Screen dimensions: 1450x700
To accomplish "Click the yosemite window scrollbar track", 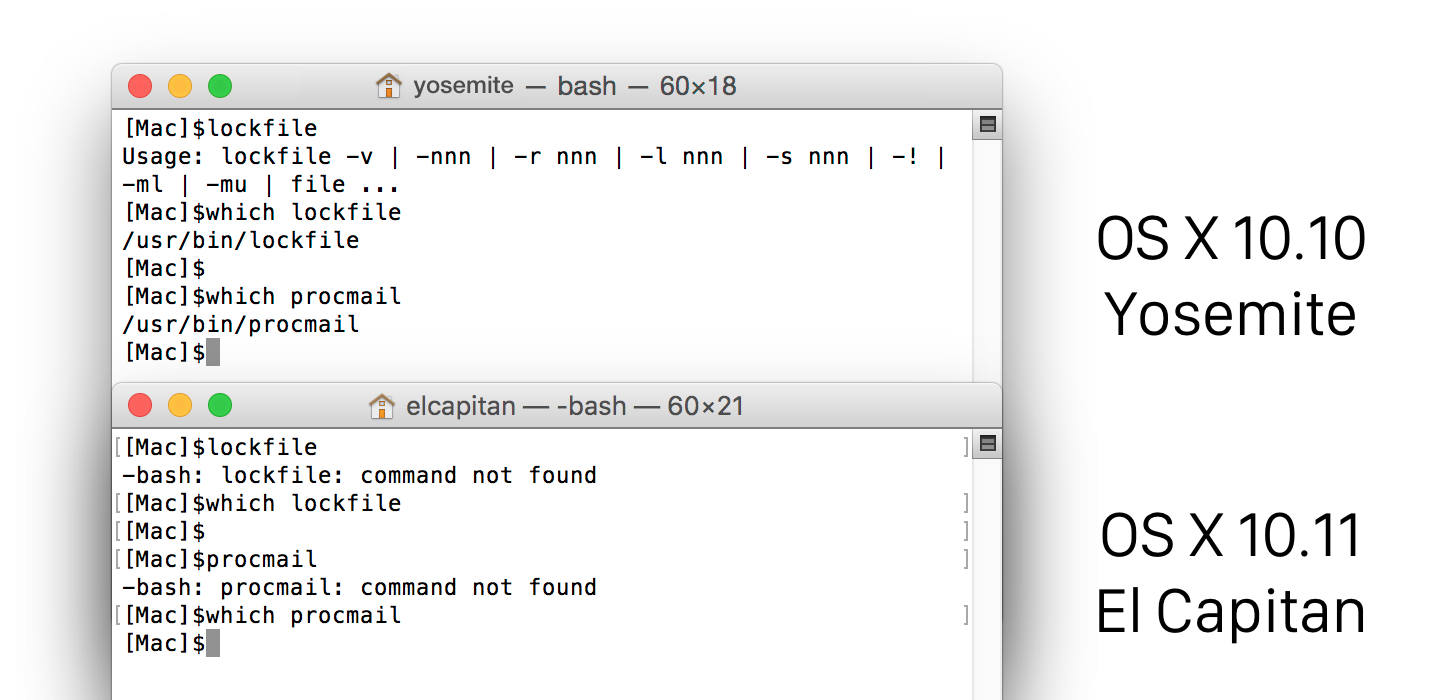I will [987, 260].
